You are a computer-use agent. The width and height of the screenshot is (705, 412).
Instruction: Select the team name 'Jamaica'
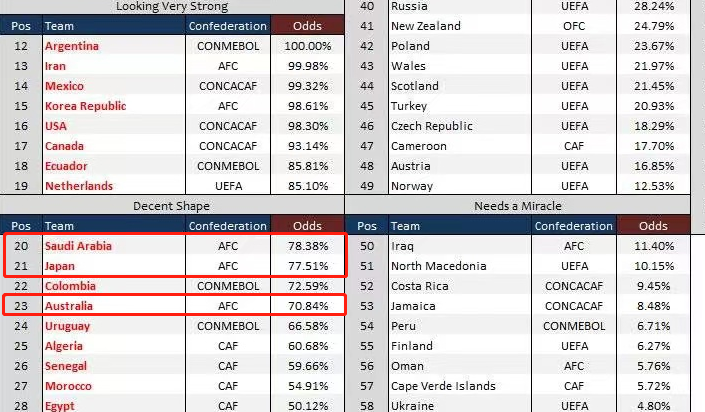tap(413, 306)
